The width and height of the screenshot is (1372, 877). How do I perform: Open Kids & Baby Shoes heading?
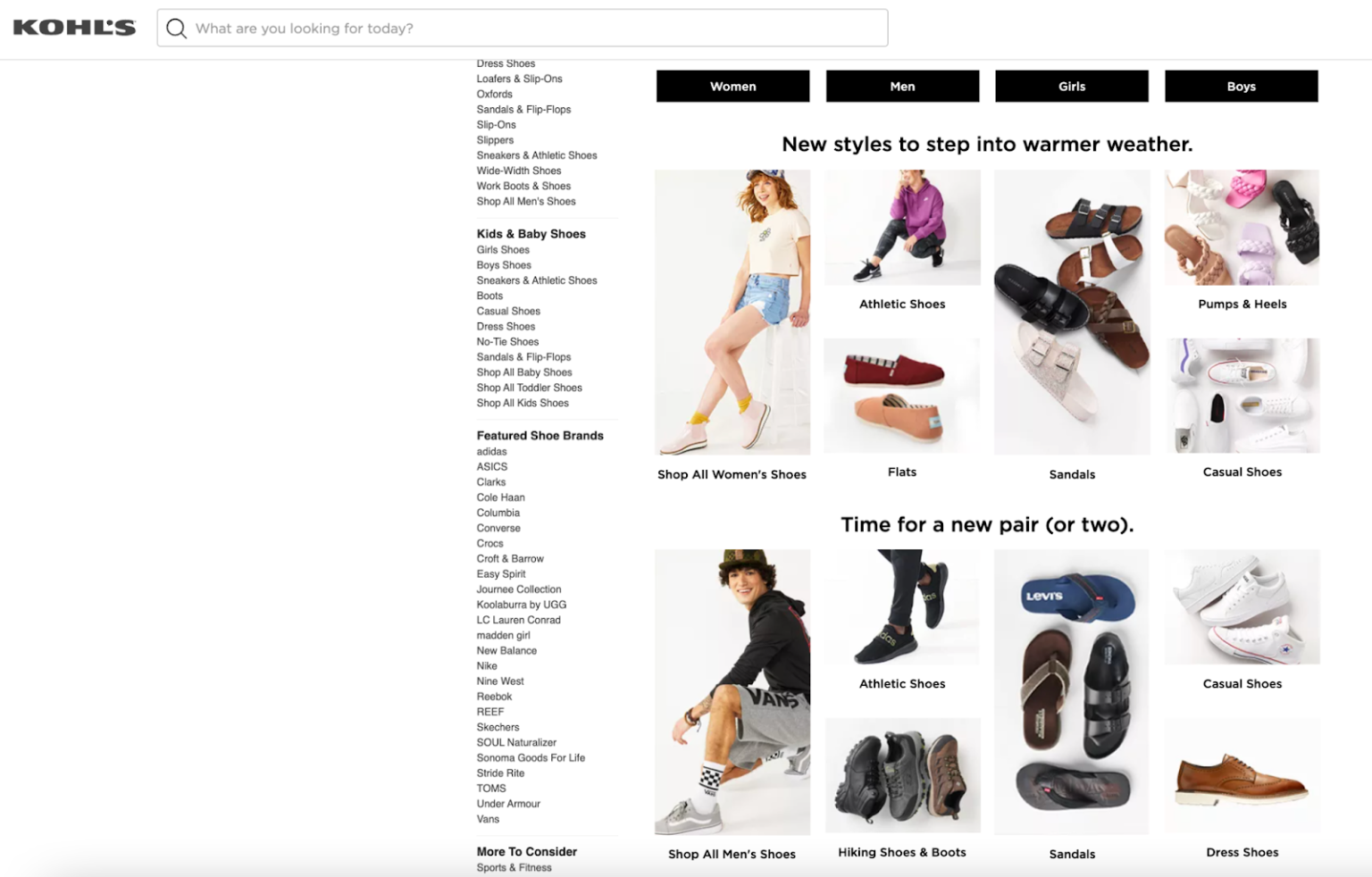pyautogui.click(x=531, y=234)
